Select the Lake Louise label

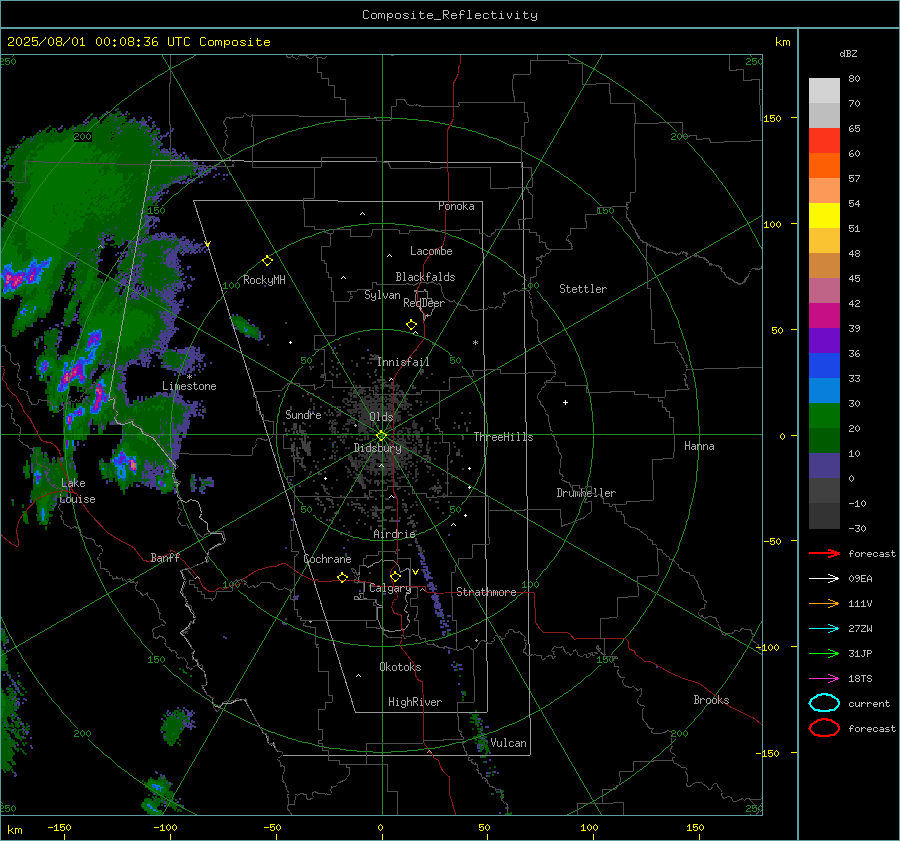77,491
